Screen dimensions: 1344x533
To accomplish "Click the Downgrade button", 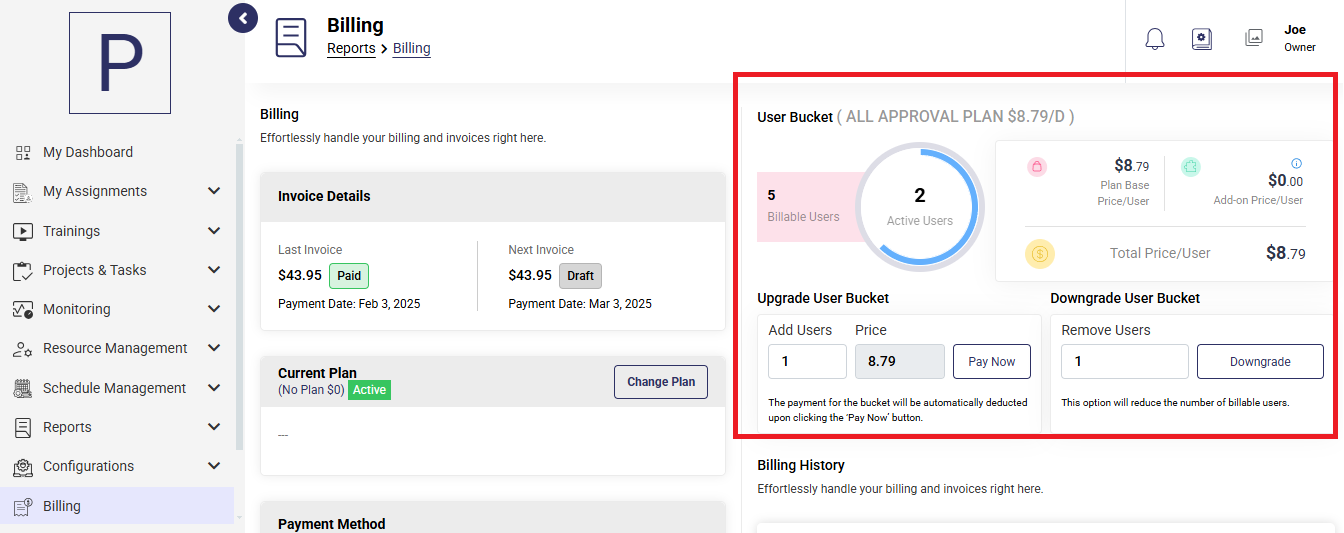I will pos(1260,362).
